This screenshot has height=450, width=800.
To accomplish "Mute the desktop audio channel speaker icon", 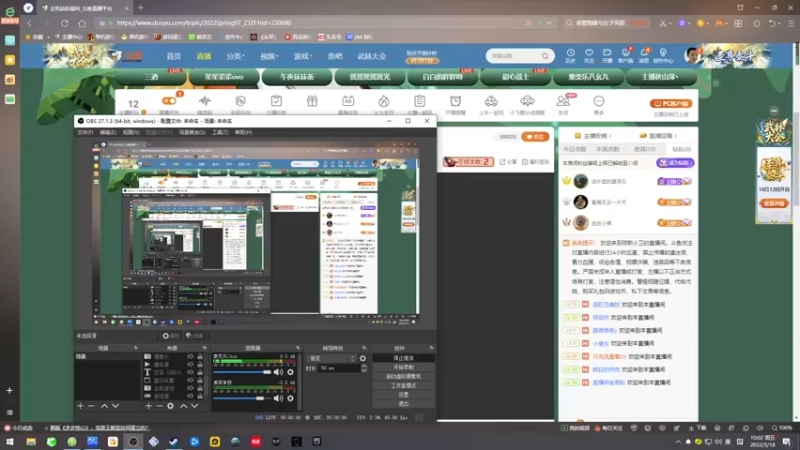I will (278, 398).
